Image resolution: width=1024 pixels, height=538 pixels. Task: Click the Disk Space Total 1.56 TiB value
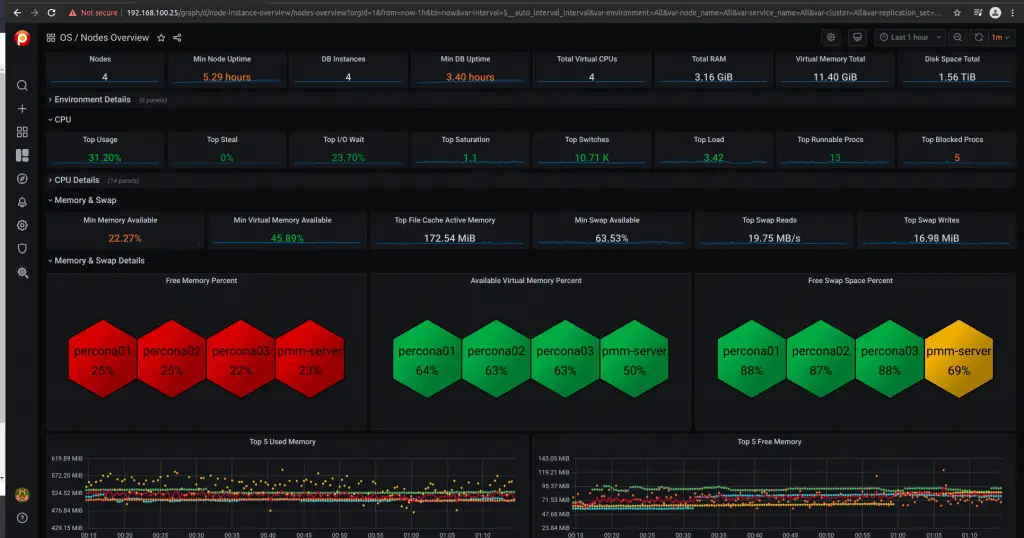click(957, 77)
